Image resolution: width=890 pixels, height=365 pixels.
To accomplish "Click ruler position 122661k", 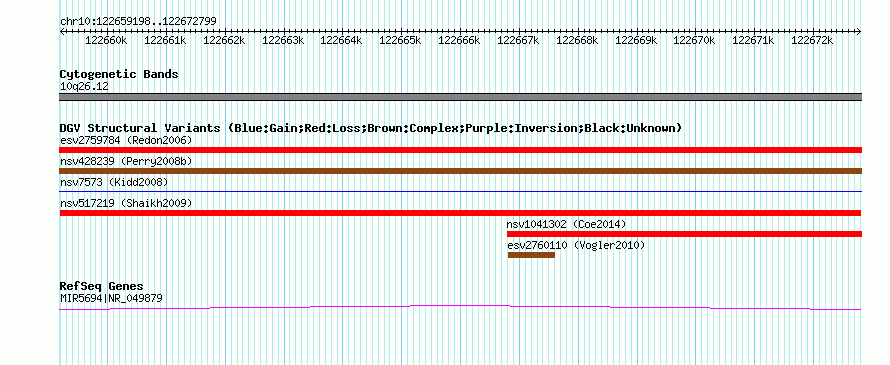I will coord(165,40).
